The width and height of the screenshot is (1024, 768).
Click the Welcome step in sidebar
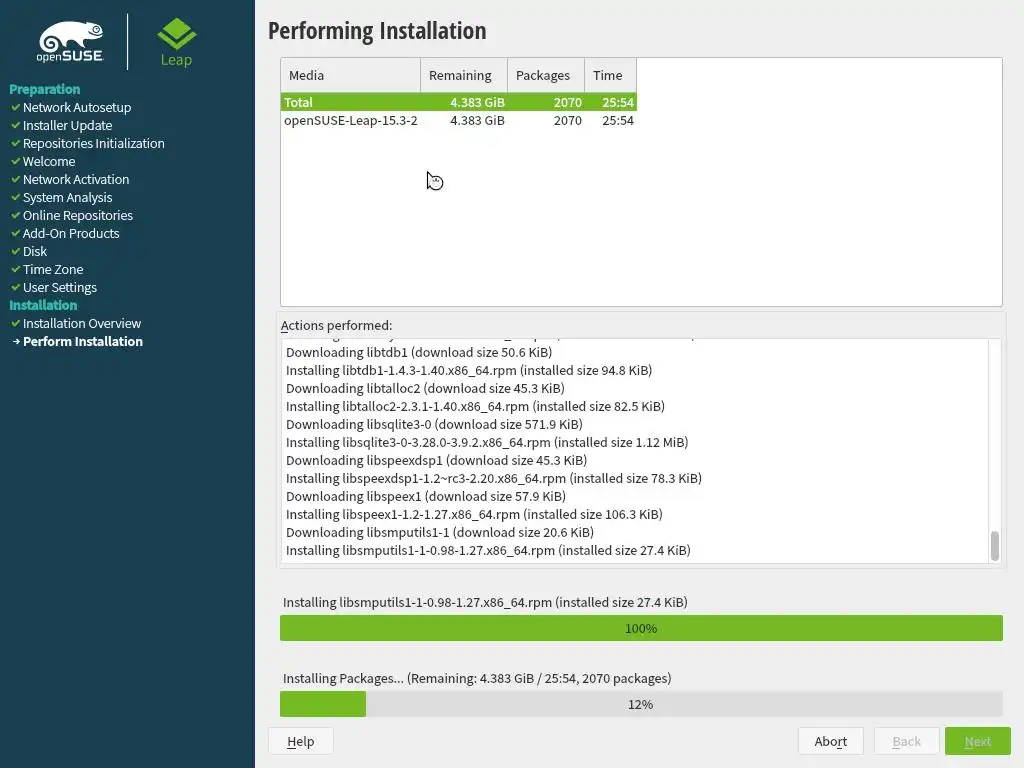(49, 161)
